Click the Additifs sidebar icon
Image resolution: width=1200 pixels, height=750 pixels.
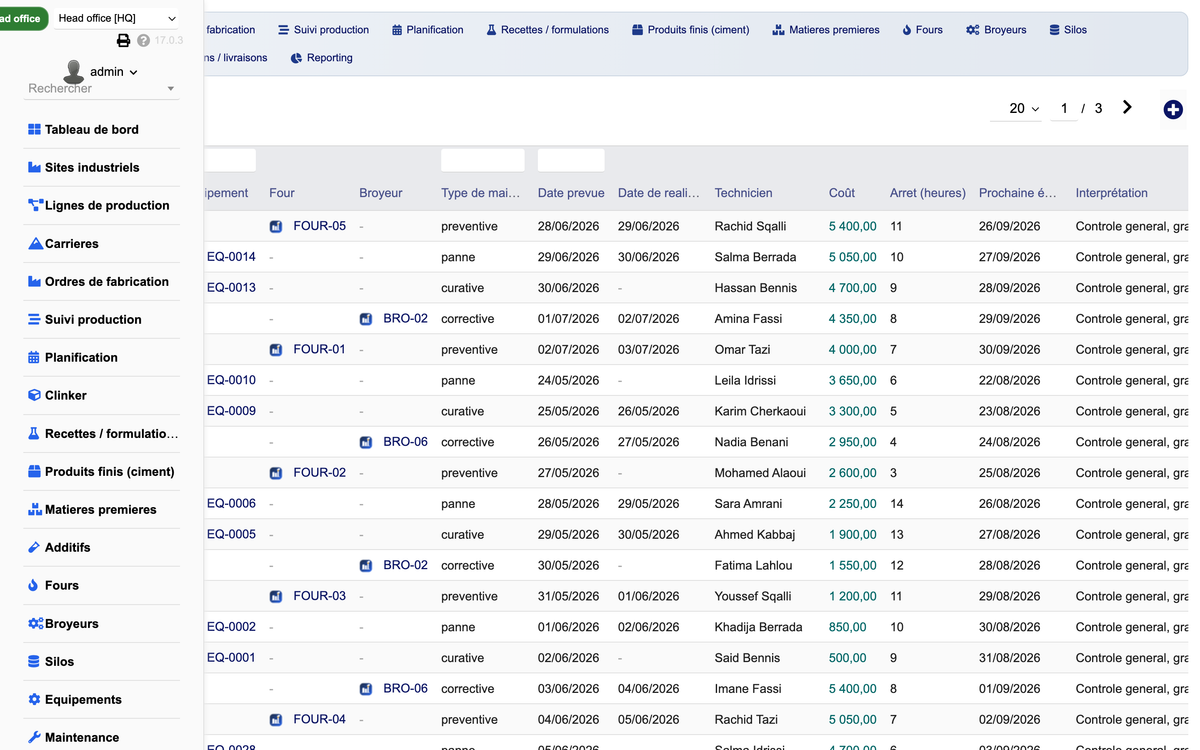34,548
